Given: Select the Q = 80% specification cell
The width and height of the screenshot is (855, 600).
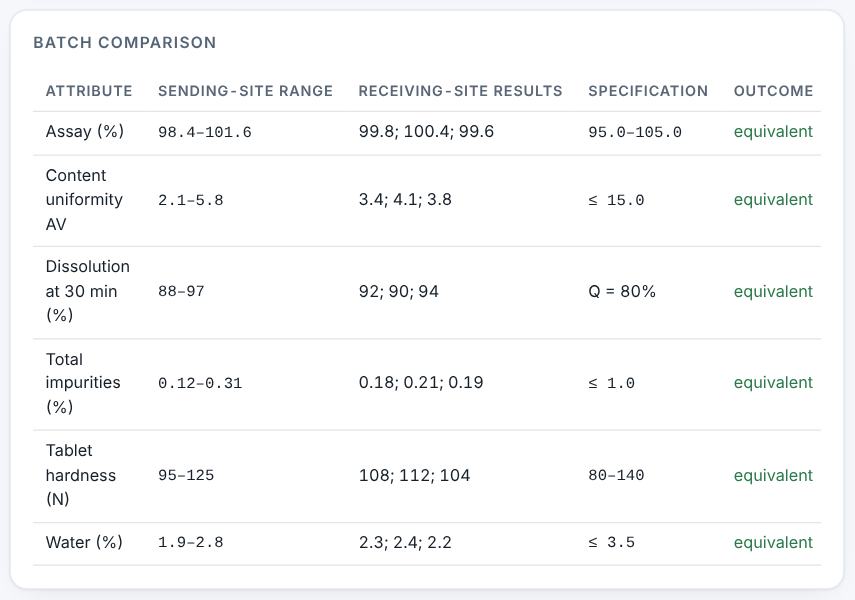Looking at the screenshot, I should coord(622,291).
